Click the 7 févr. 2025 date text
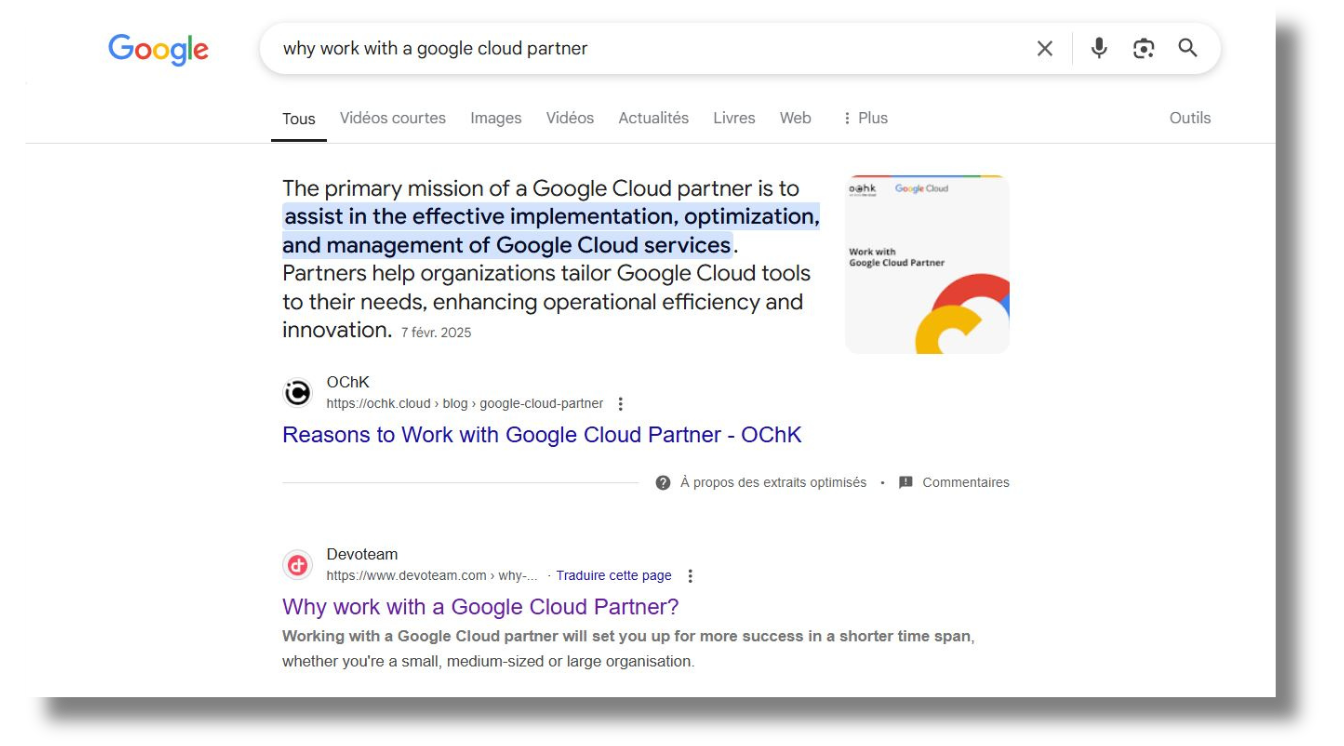The width and height of the screenshot is (1344, 746). coord(436,332)
